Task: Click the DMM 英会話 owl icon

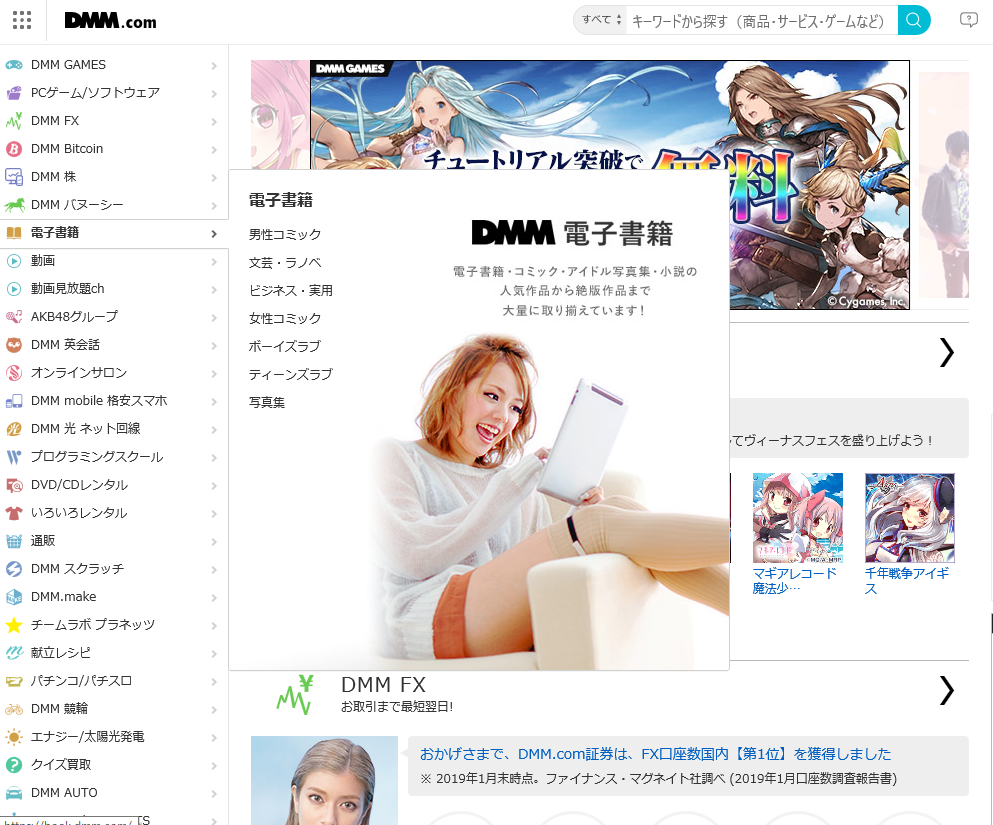Action: [14, 345]
